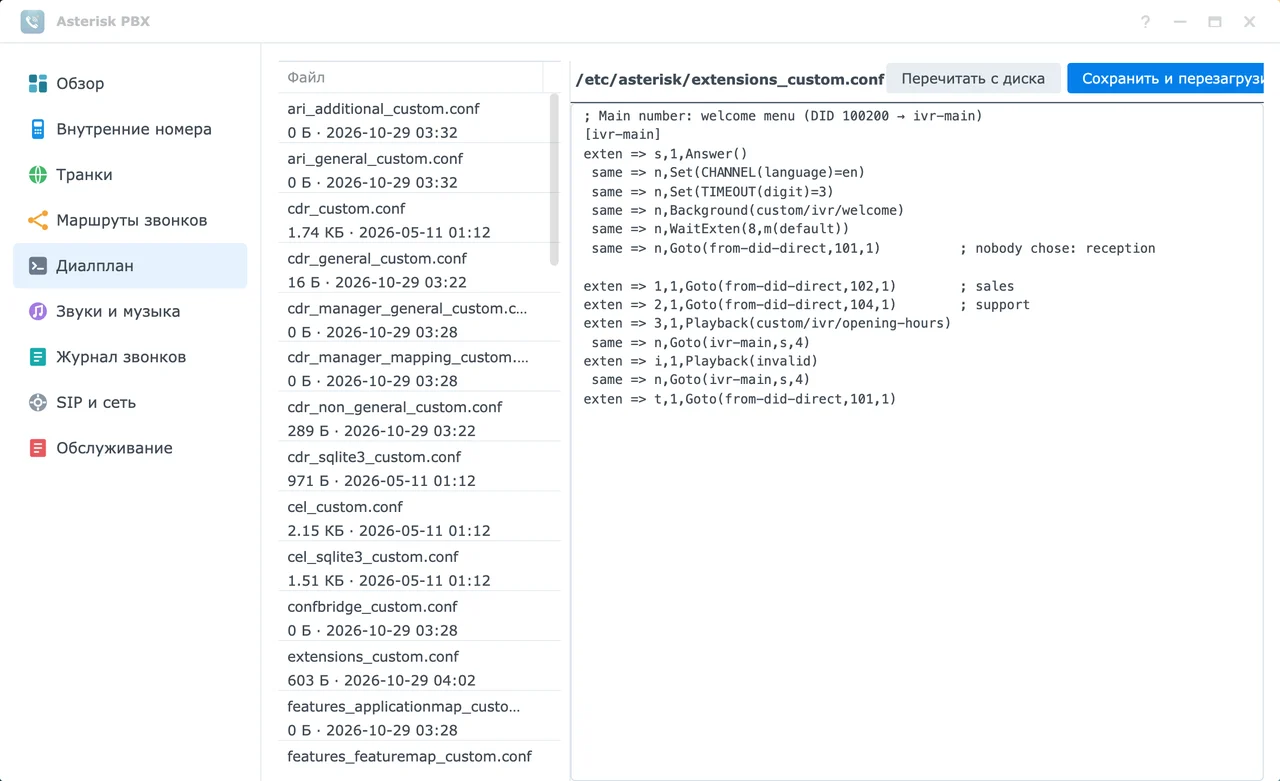Click Перечитать с диска button
Screen dimensions: 1280x781
[973, 78]
